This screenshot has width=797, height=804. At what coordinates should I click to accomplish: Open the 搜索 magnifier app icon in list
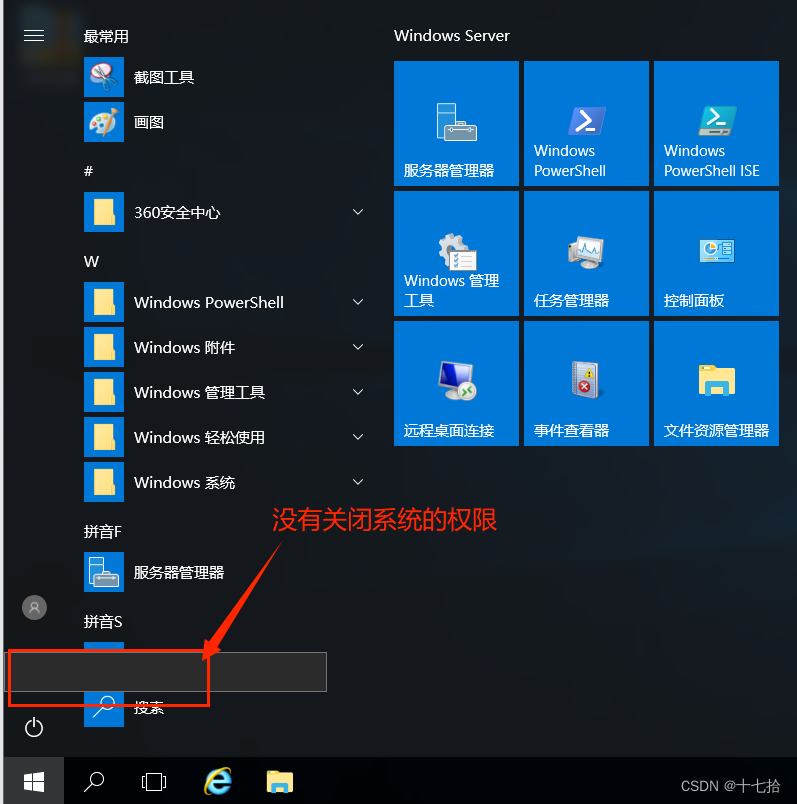[x=104, y=709]
